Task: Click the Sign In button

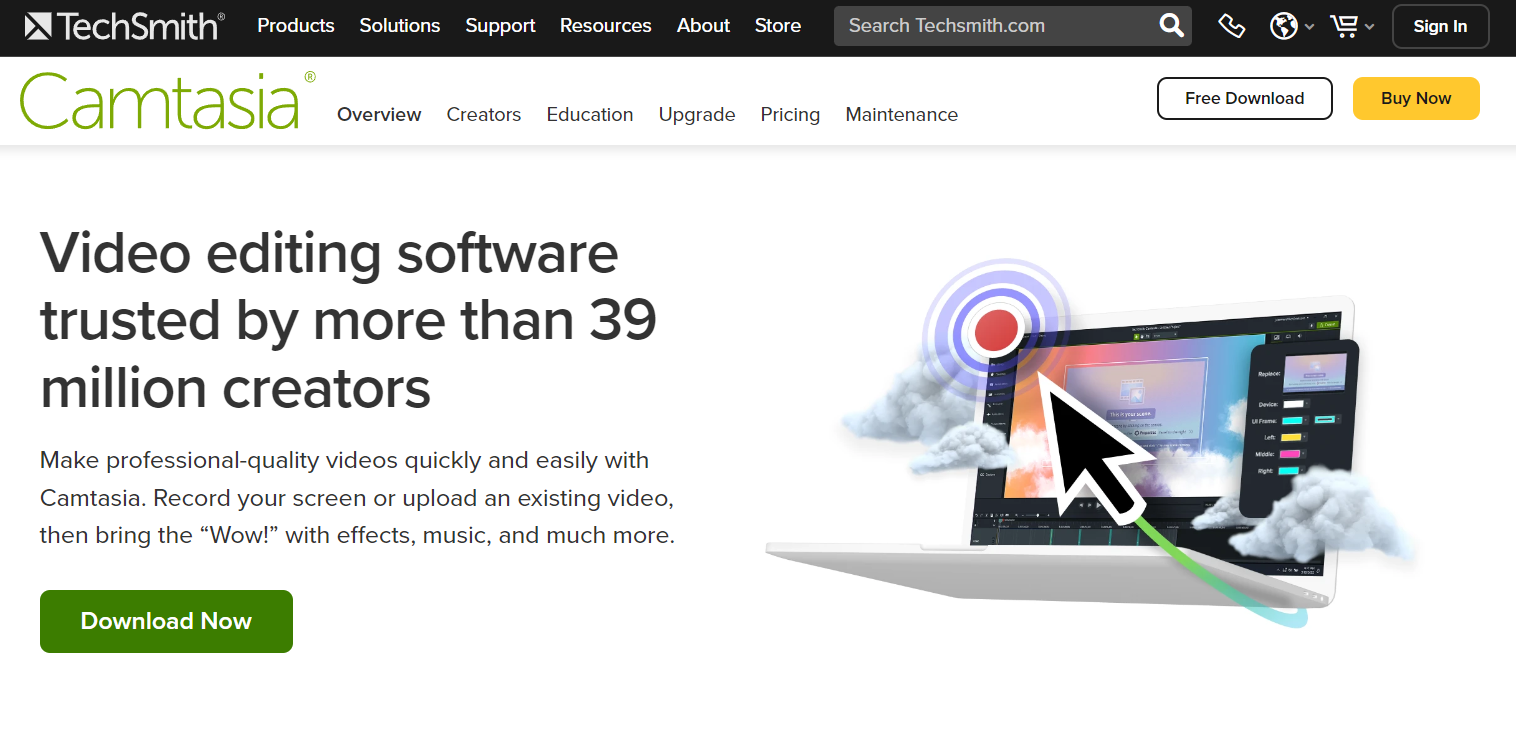Action: pyautogui.click(x=1440, y=27)
